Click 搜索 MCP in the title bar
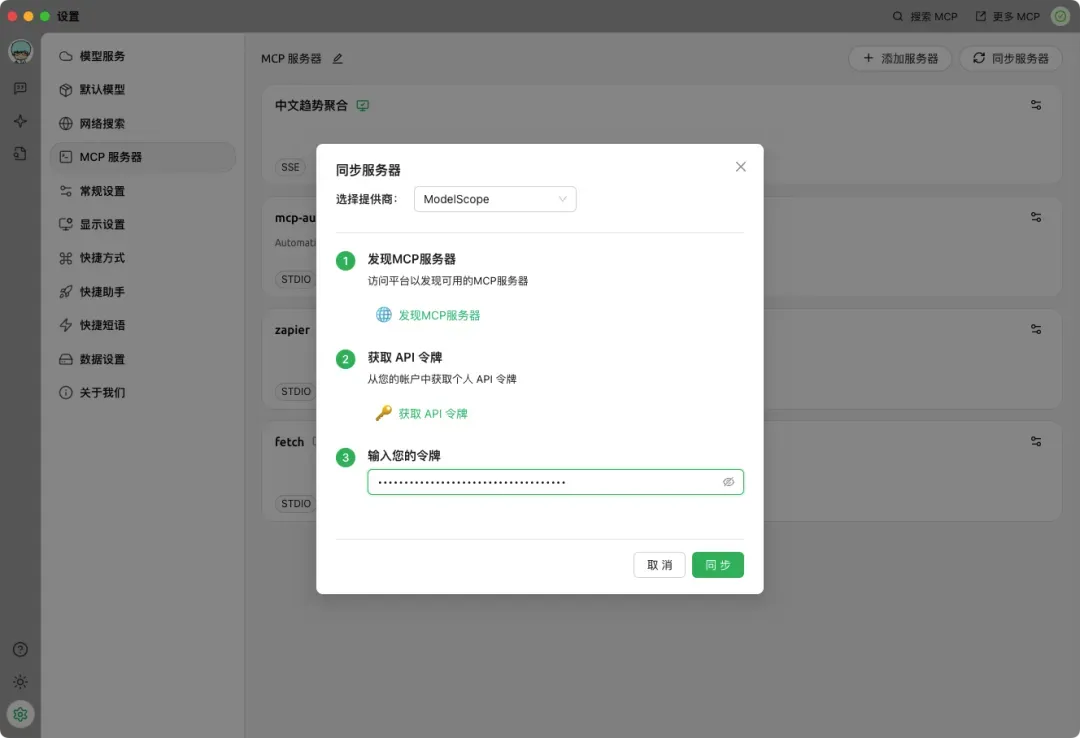Viewport: 1080px width, 738px height. pyautogui.click(x=925, y=17)
